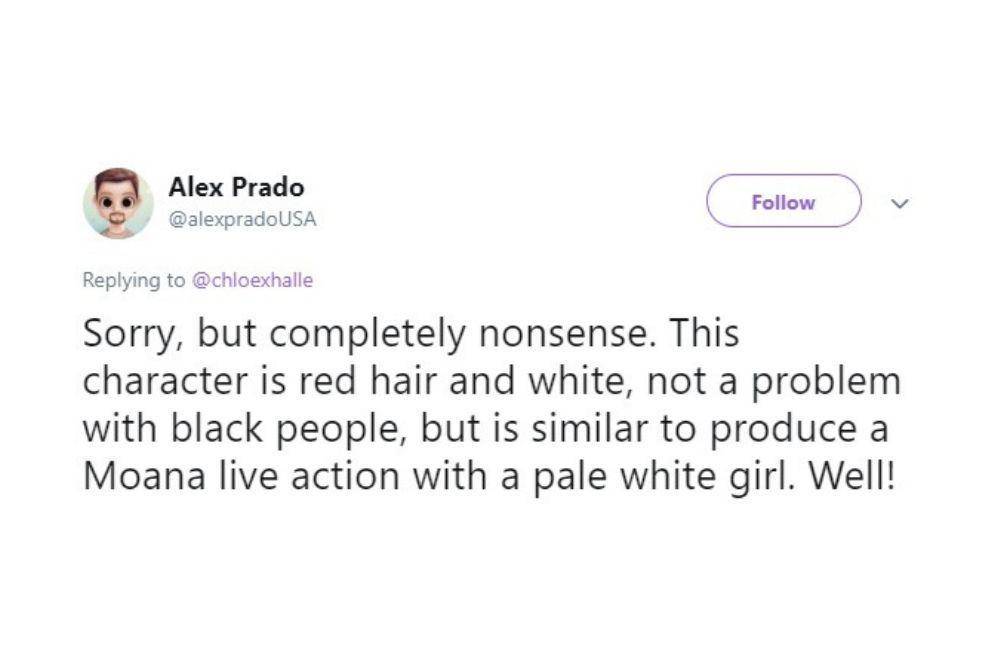1000x667 pixels.
Task: Click the final word 'Well!'
Action: coord(852,476)
